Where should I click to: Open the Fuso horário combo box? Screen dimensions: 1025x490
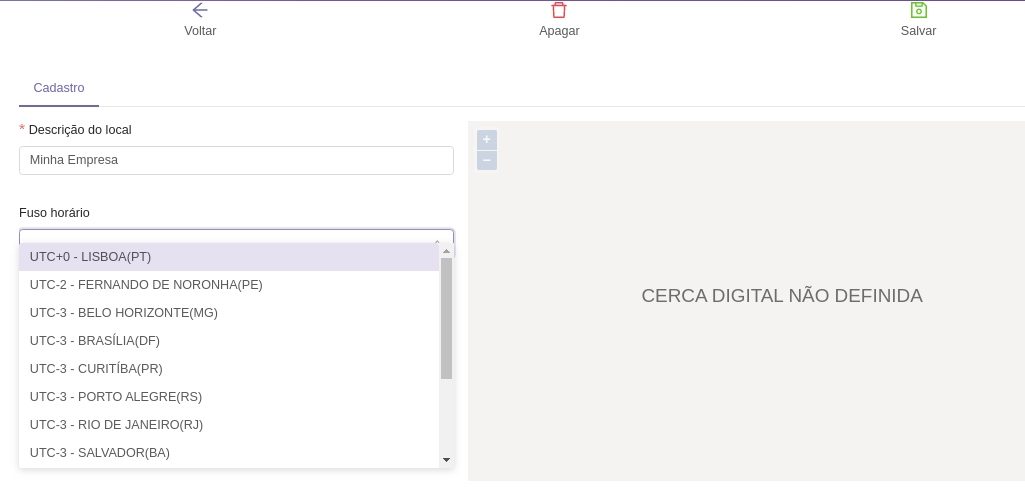236,237
